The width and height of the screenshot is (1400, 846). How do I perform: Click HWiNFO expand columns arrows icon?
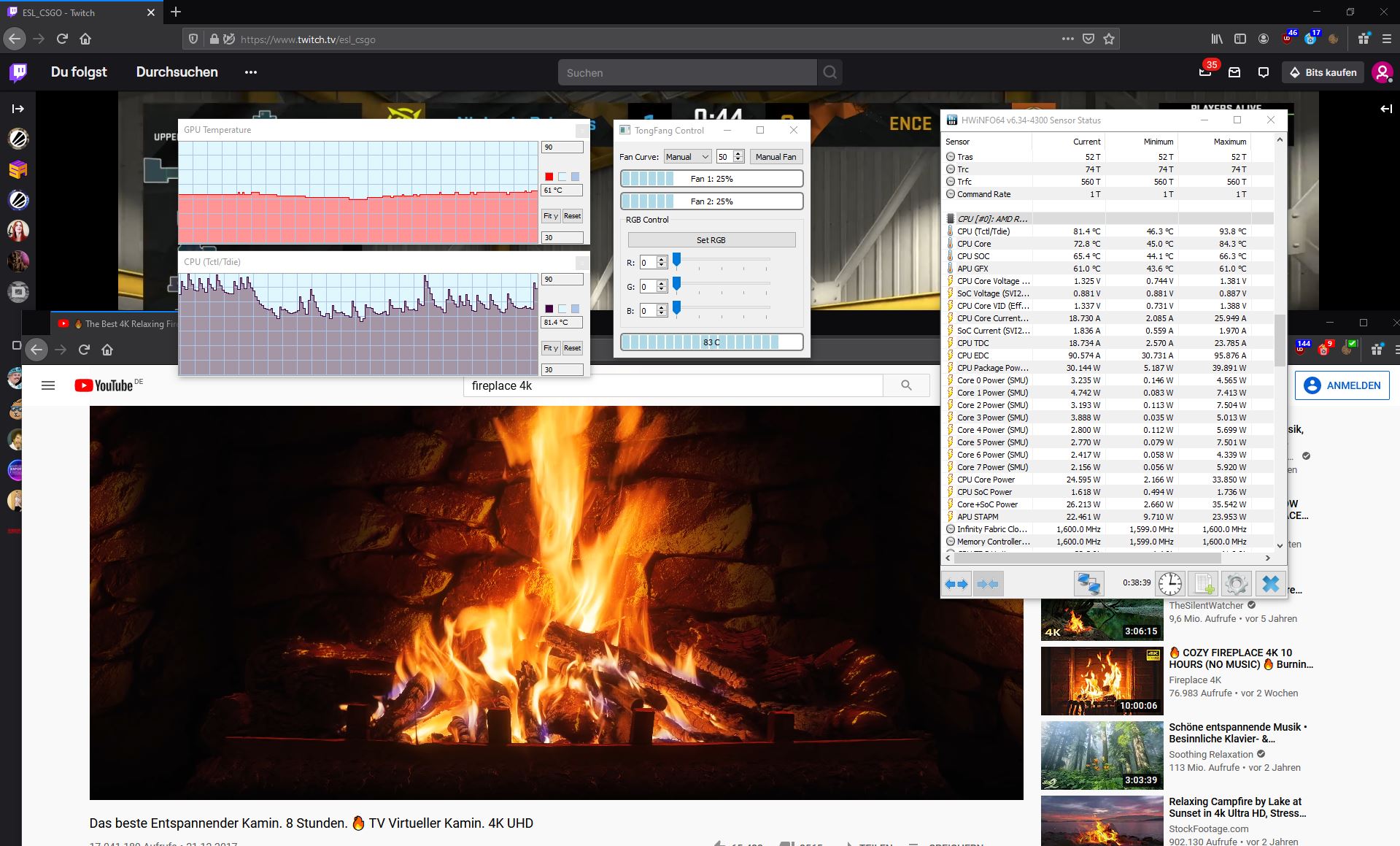click(x=956, y=584)
